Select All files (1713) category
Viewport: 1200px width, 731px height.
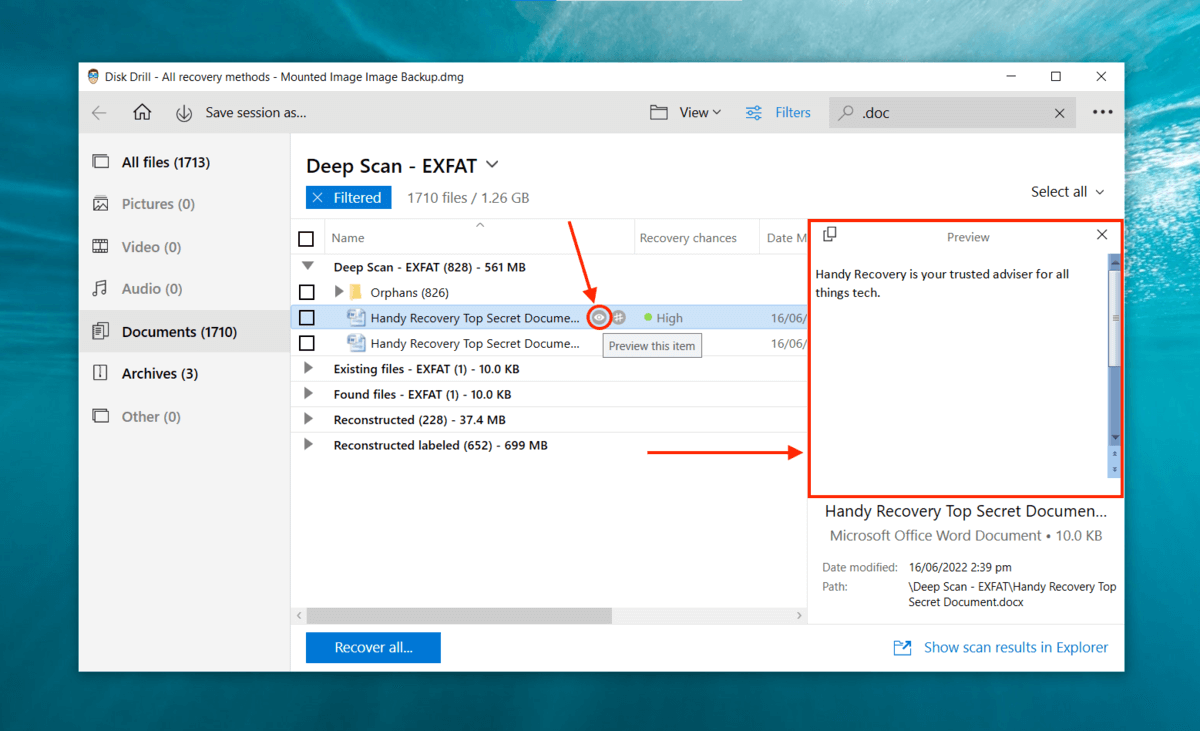pyautogui.click(x=184, y=162)
